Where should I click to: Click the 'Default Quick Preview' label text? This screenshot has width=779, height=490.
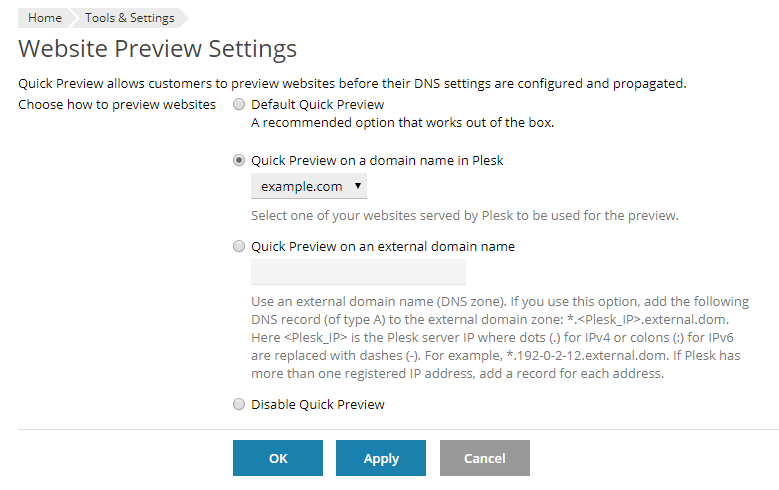pos(317,104)
